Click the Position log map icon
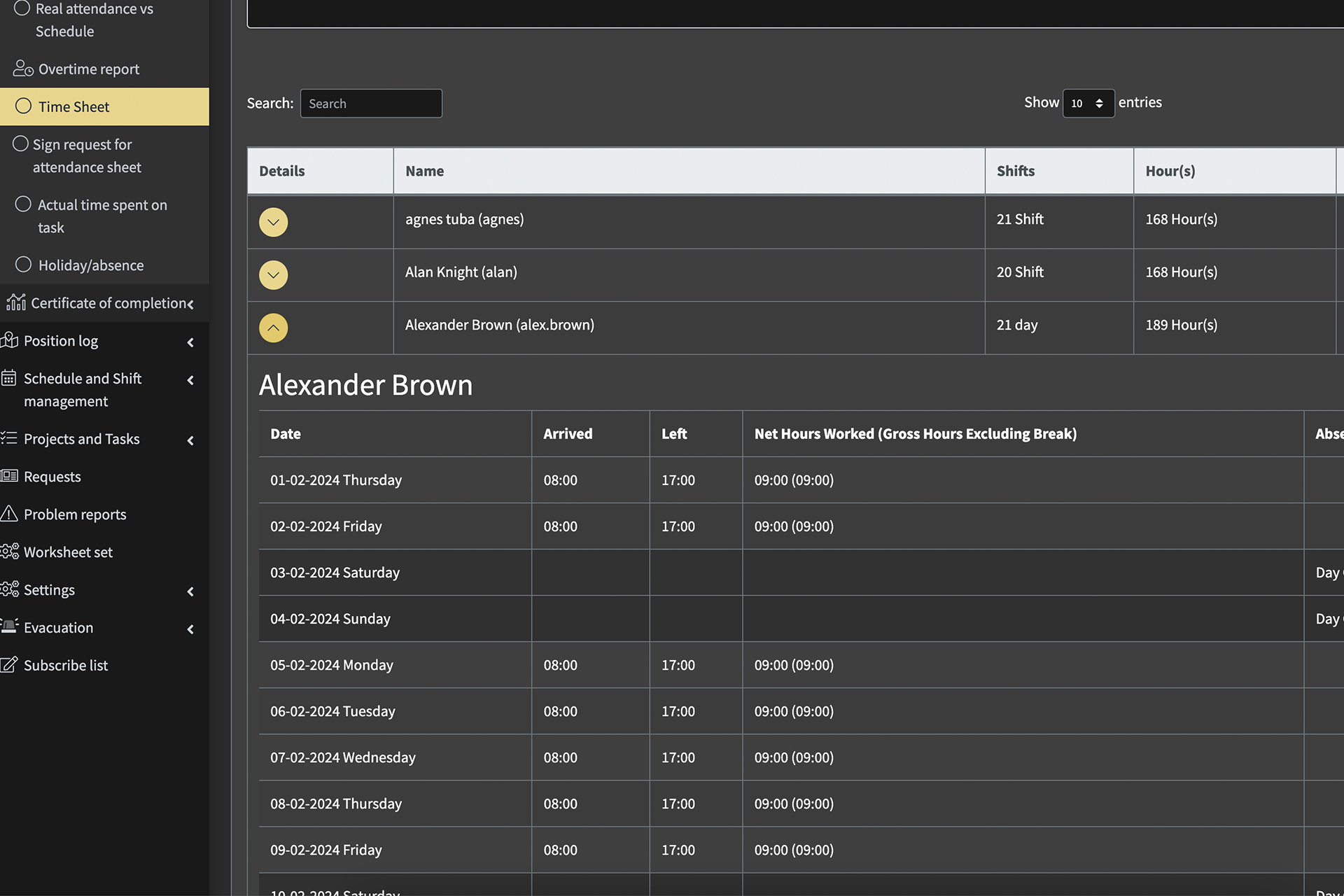The width and height of the screenshot is (1344, 896). [x=10, y=341]
